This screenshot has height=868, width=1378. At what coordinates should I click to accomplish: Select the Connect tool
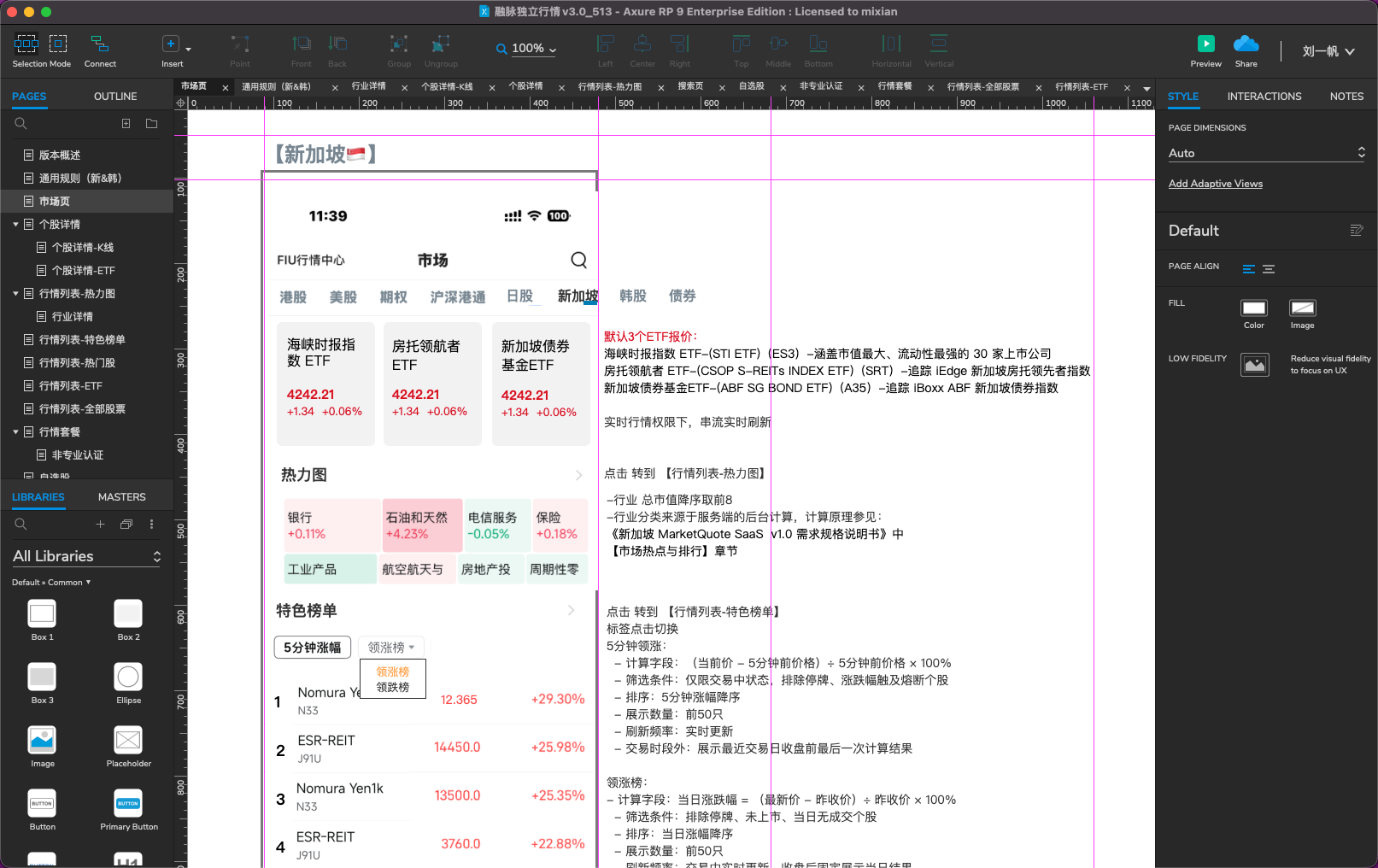100,44
